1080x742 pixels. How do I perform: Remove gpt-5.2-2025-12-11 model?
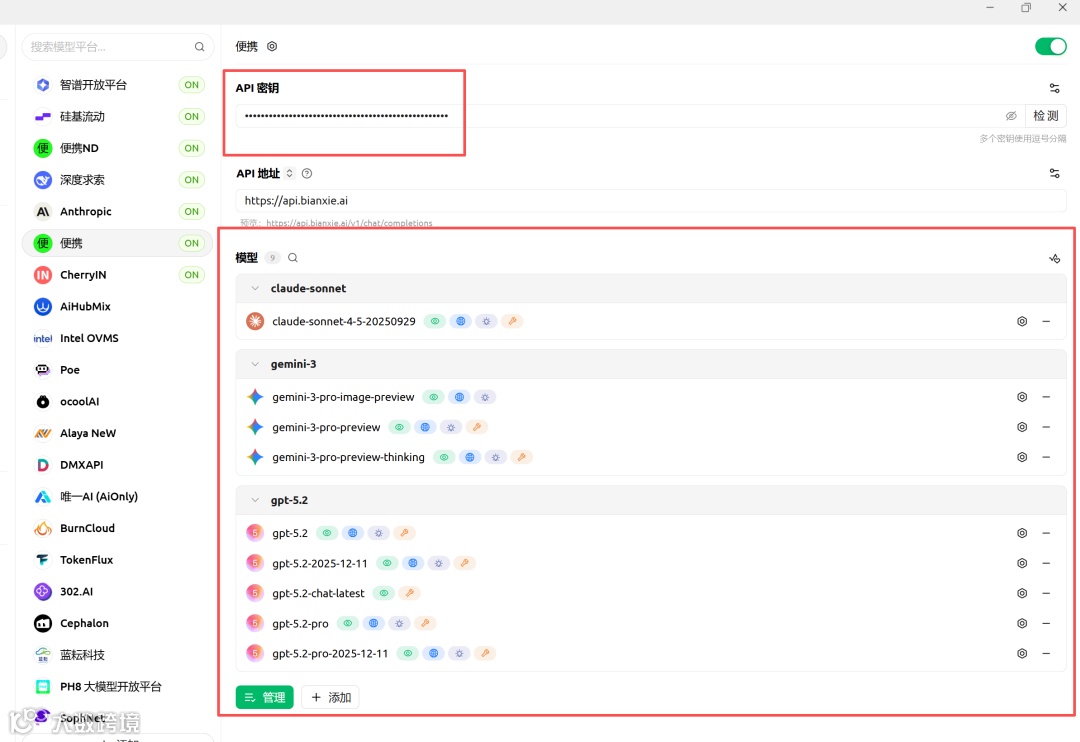(x=1046, y=563)
